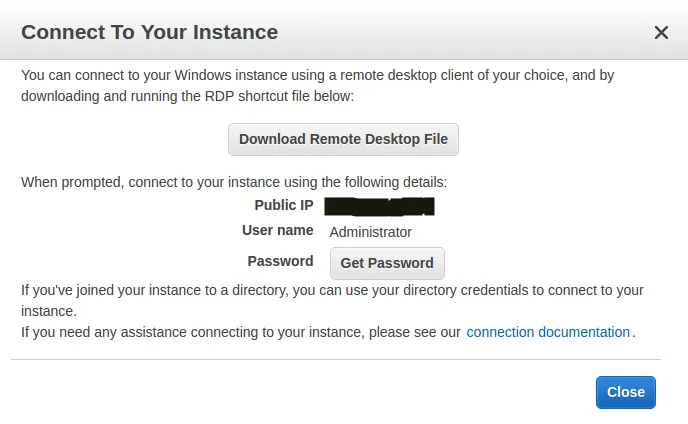Open the connection documentation link

coord(548,332)
